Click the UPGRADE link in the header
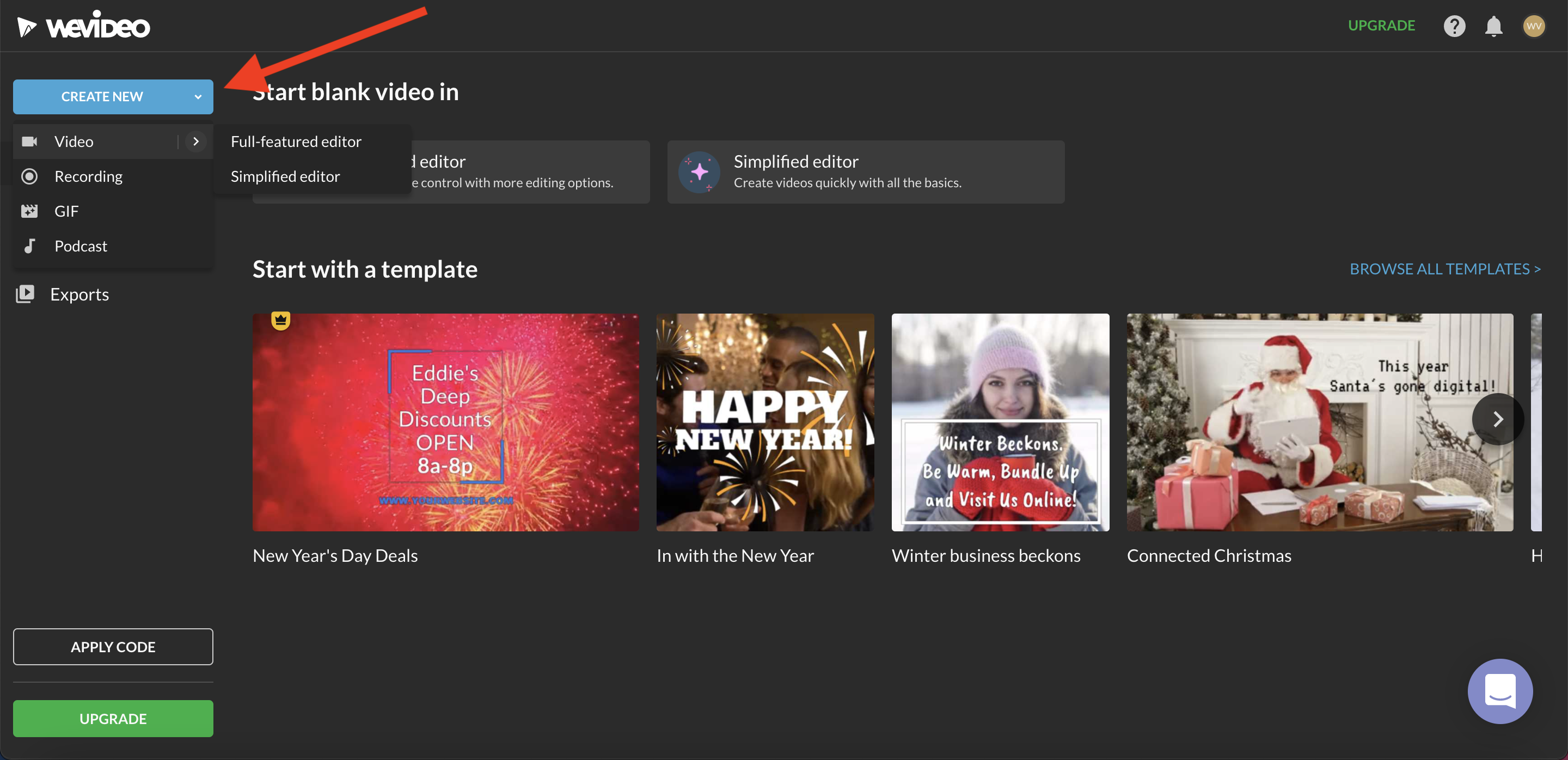The image size is (1568, 760). pos(1381,26)
